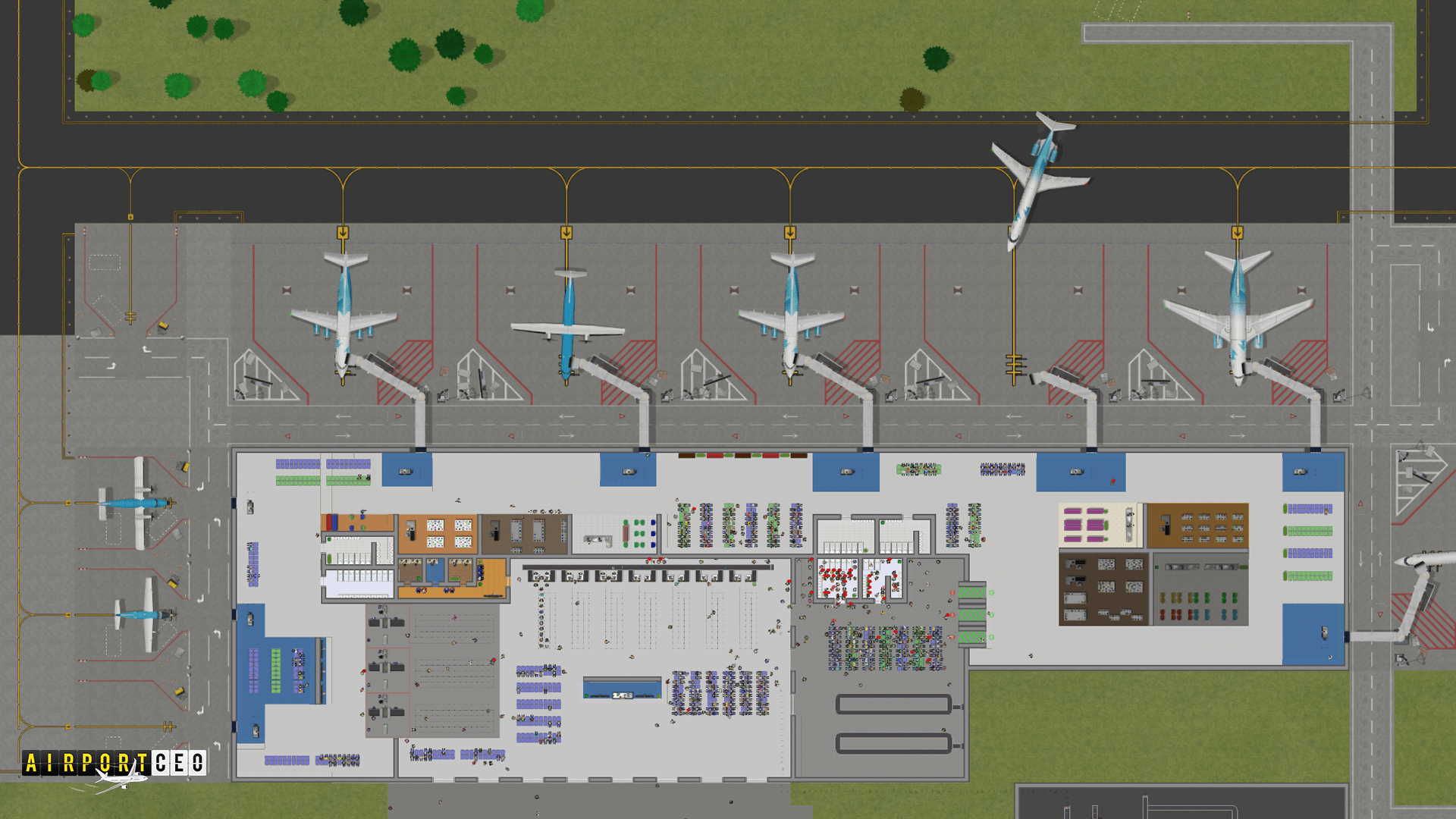
Task: Select the empty jet bridge at the vacant middle stand
Action: coord(1062,383)
